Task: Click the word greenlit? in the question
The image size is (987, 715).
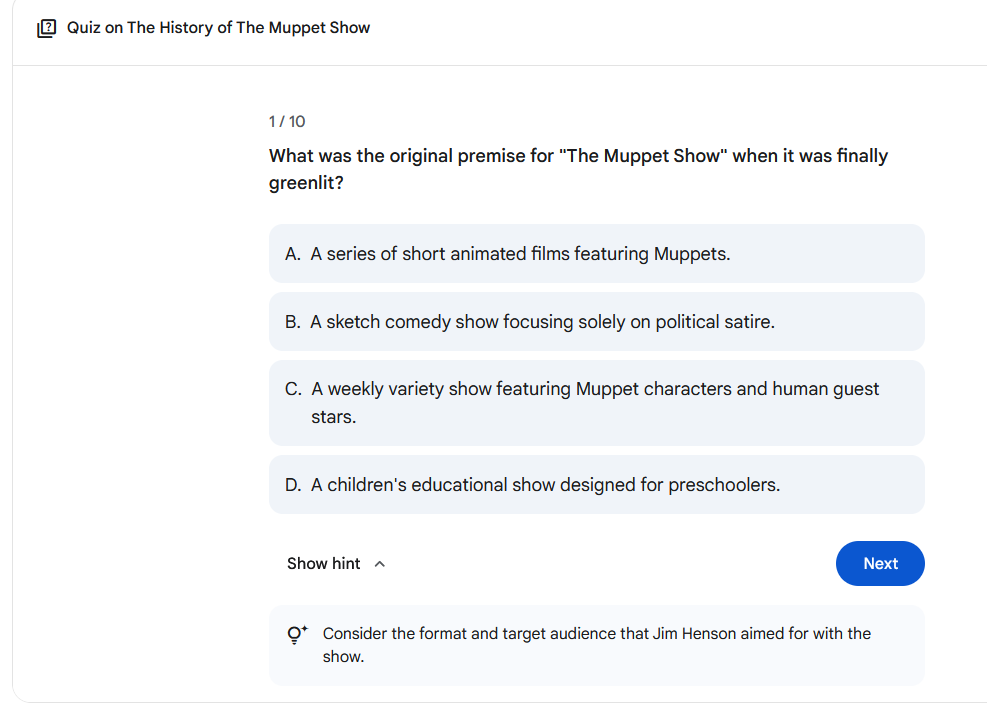Action: (x=306, y=183)
